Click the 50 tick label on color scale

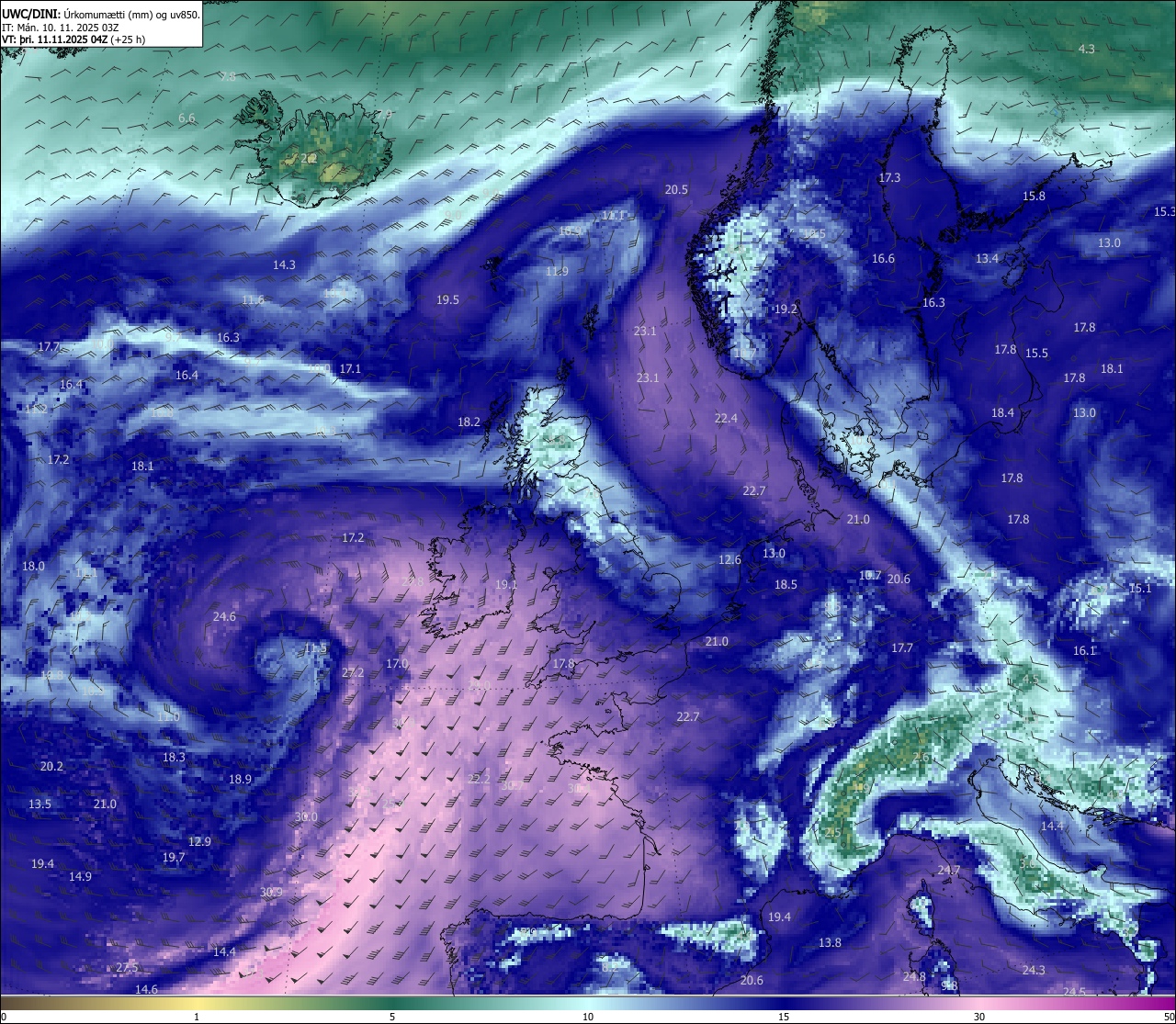(1168, 1016)
